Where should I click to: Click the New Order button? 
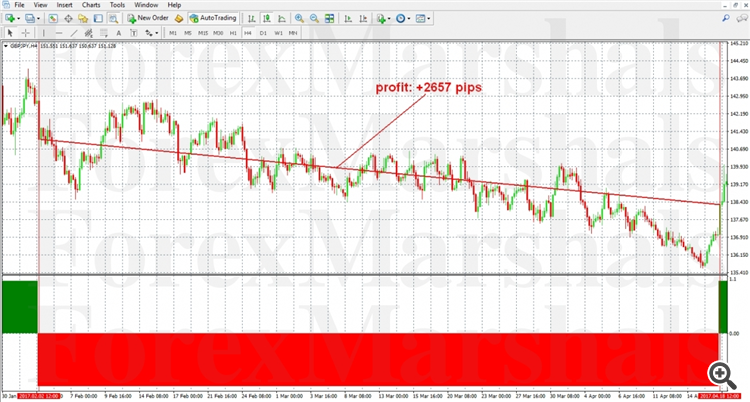click(x=148, y=18)
